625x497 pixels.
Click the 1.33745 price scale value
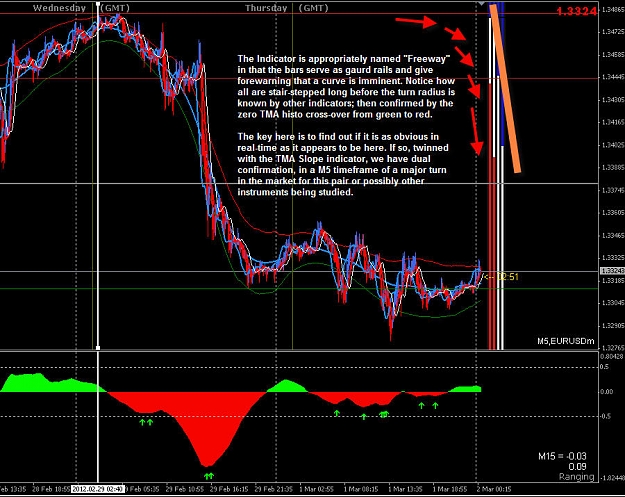tap(613, 190)
